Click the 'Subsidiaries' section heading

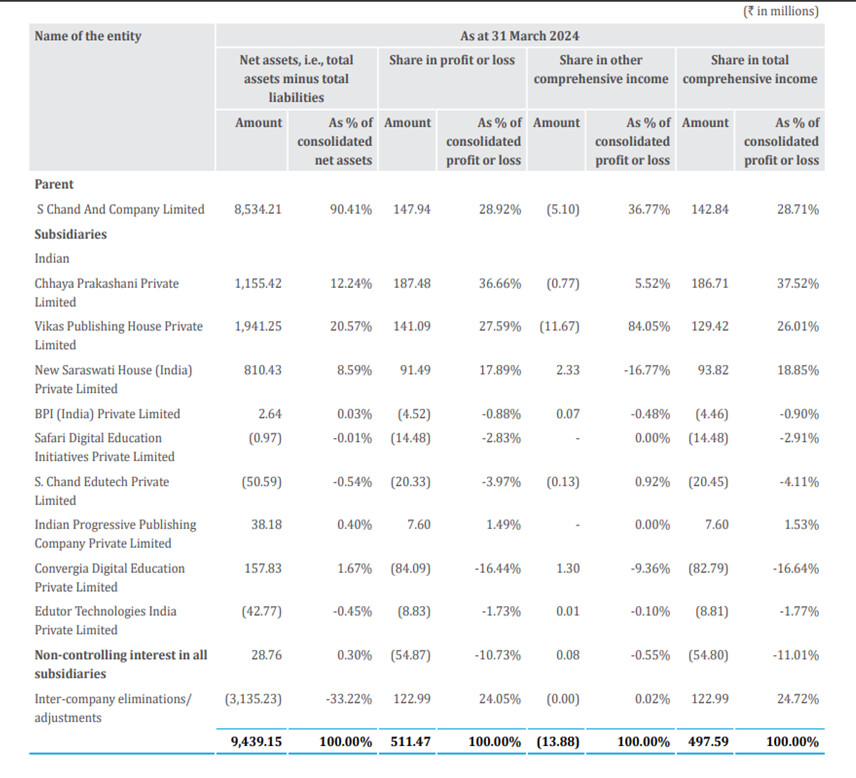pos(70,234)
